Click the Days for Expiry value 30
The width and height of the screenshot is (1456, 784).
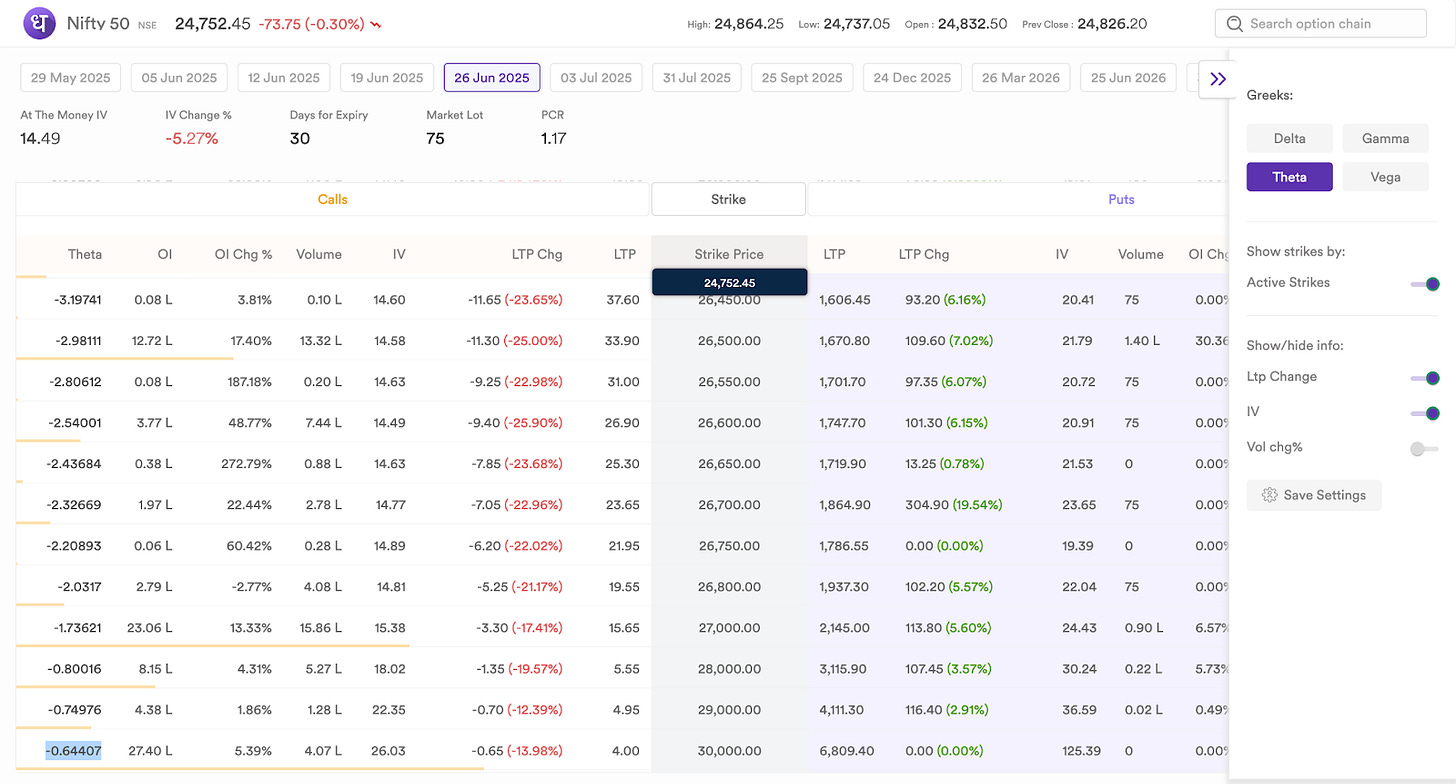point(299,139)
